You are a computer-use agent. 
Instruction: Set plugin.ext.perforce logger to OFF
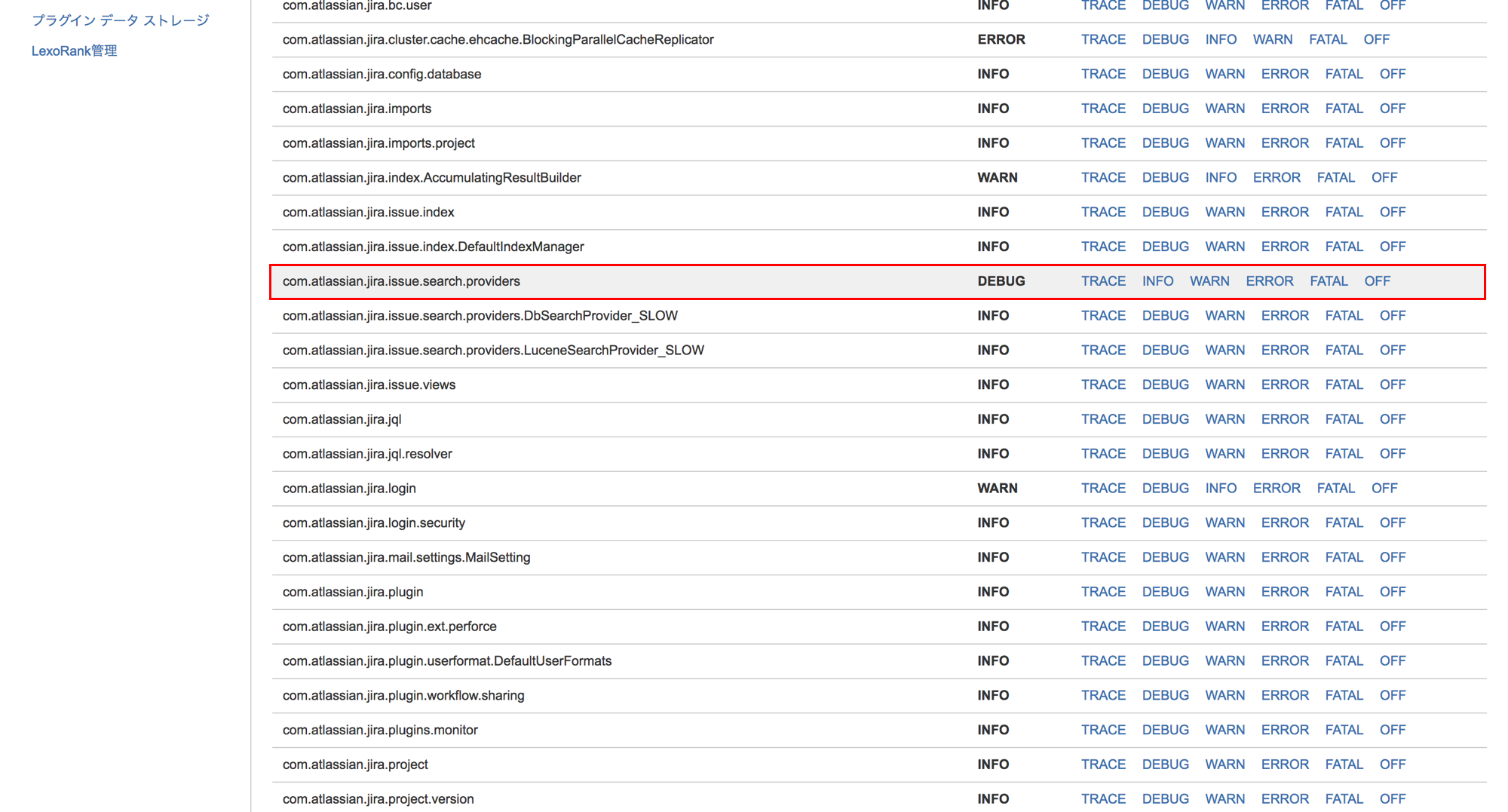[1393, 627]
